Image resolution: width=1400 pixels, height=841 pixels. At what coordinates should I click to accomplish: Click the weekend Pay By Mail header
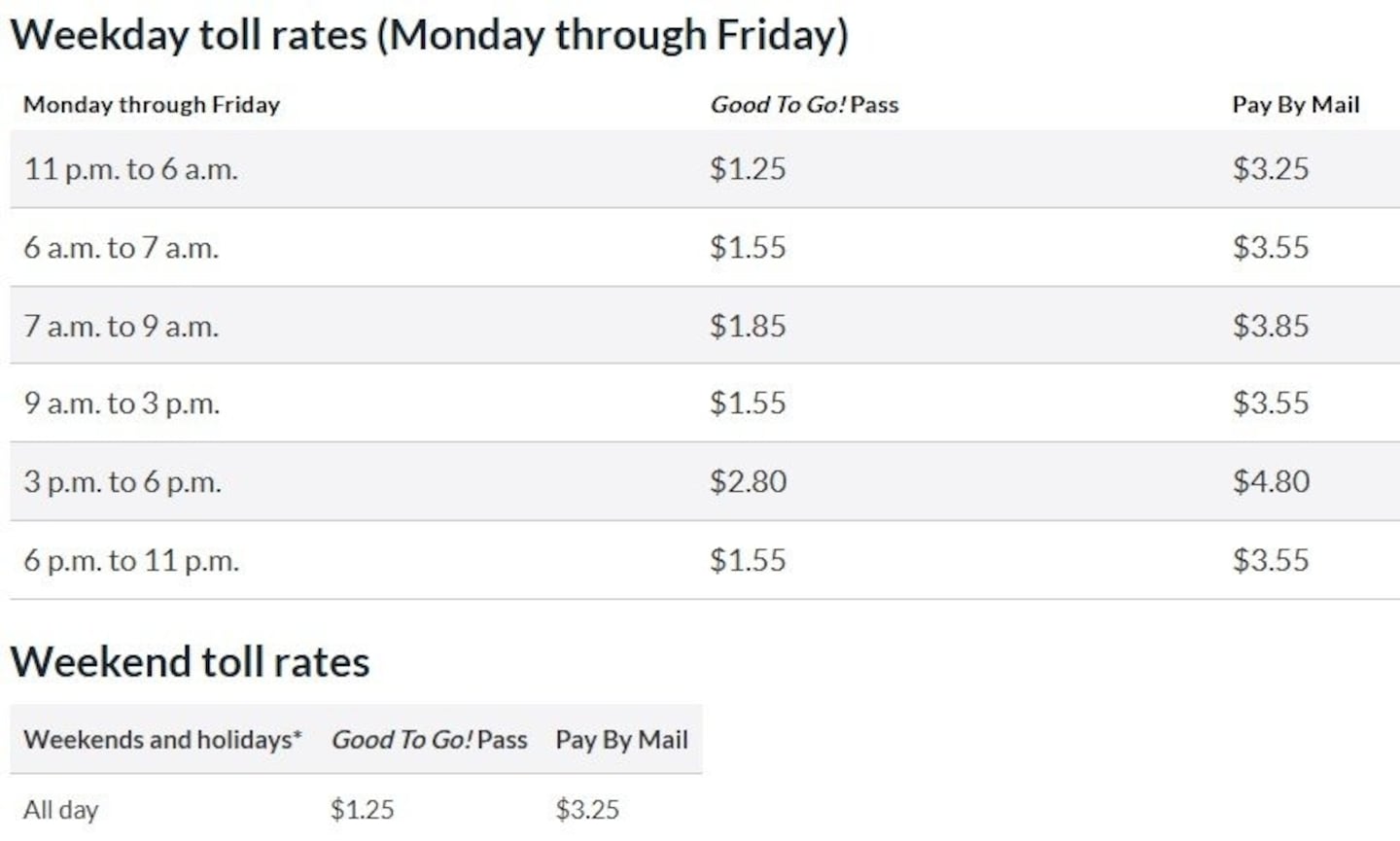click(621, 740)
